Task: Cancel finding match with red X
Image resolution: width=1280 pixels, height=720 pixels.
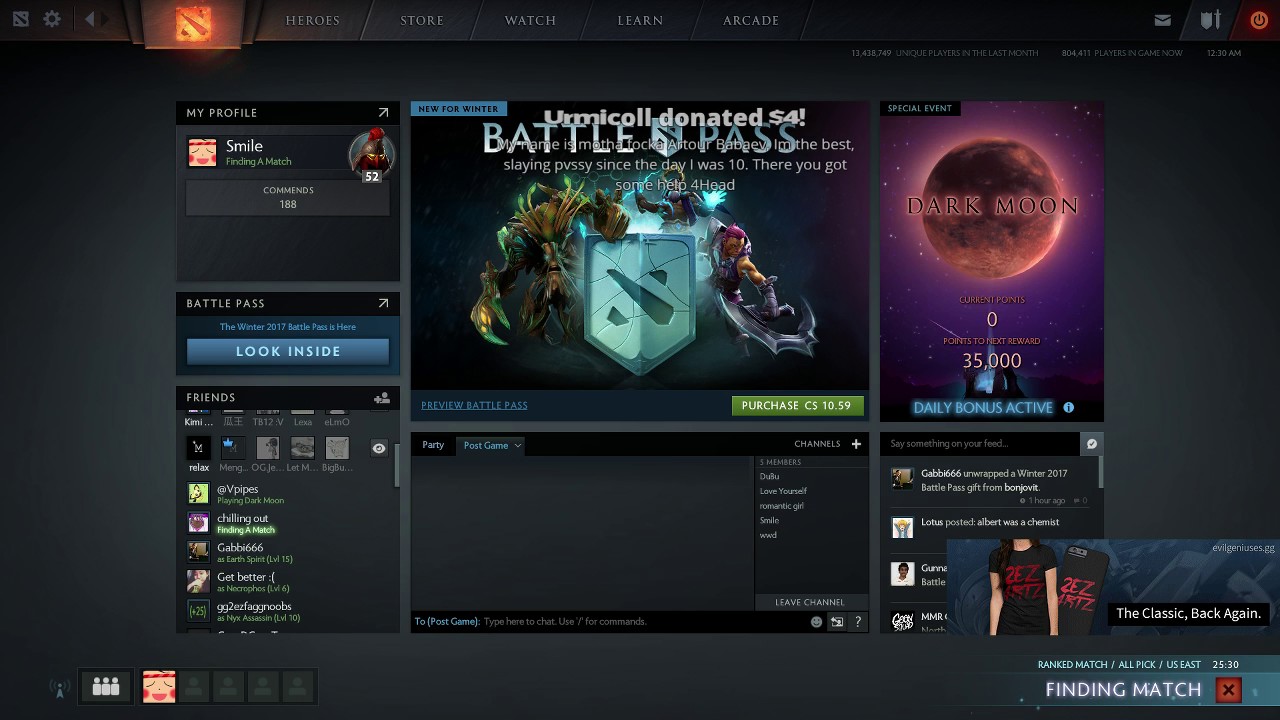Action: pos(1228,690)
